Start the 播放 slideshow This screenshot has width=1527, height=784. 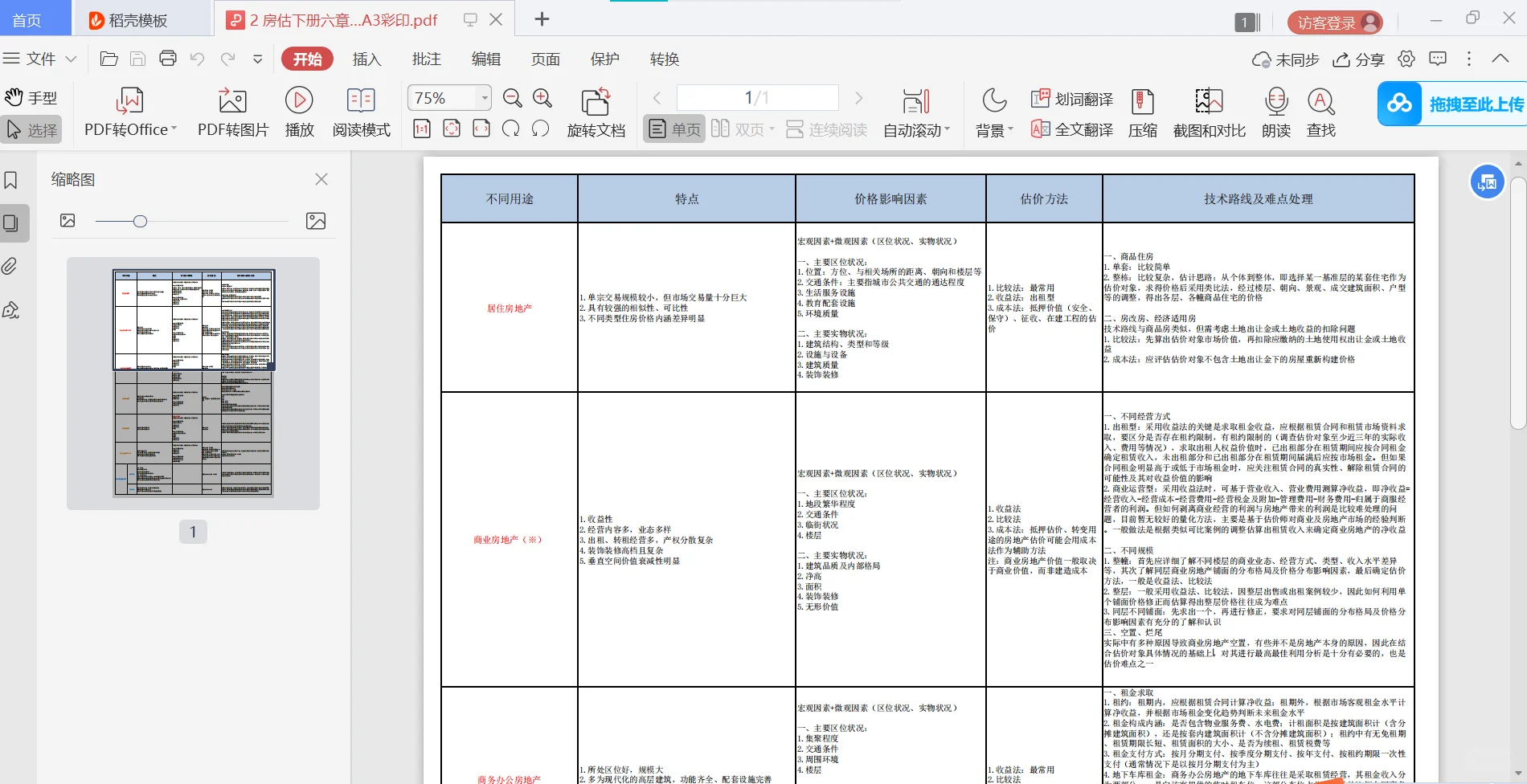(299, 112)
